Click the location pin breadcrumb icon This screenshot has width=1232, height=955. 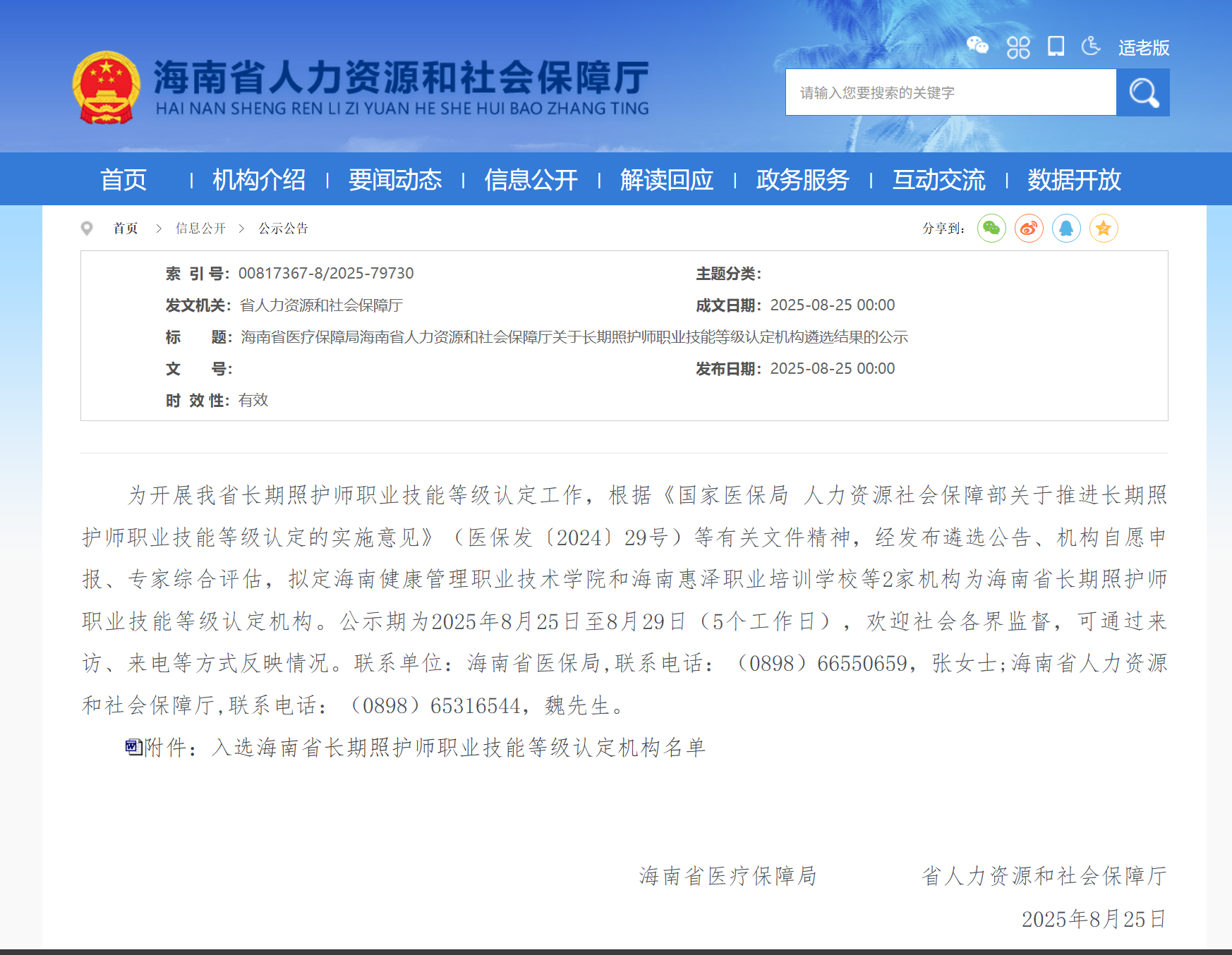(x=87, y=229)
